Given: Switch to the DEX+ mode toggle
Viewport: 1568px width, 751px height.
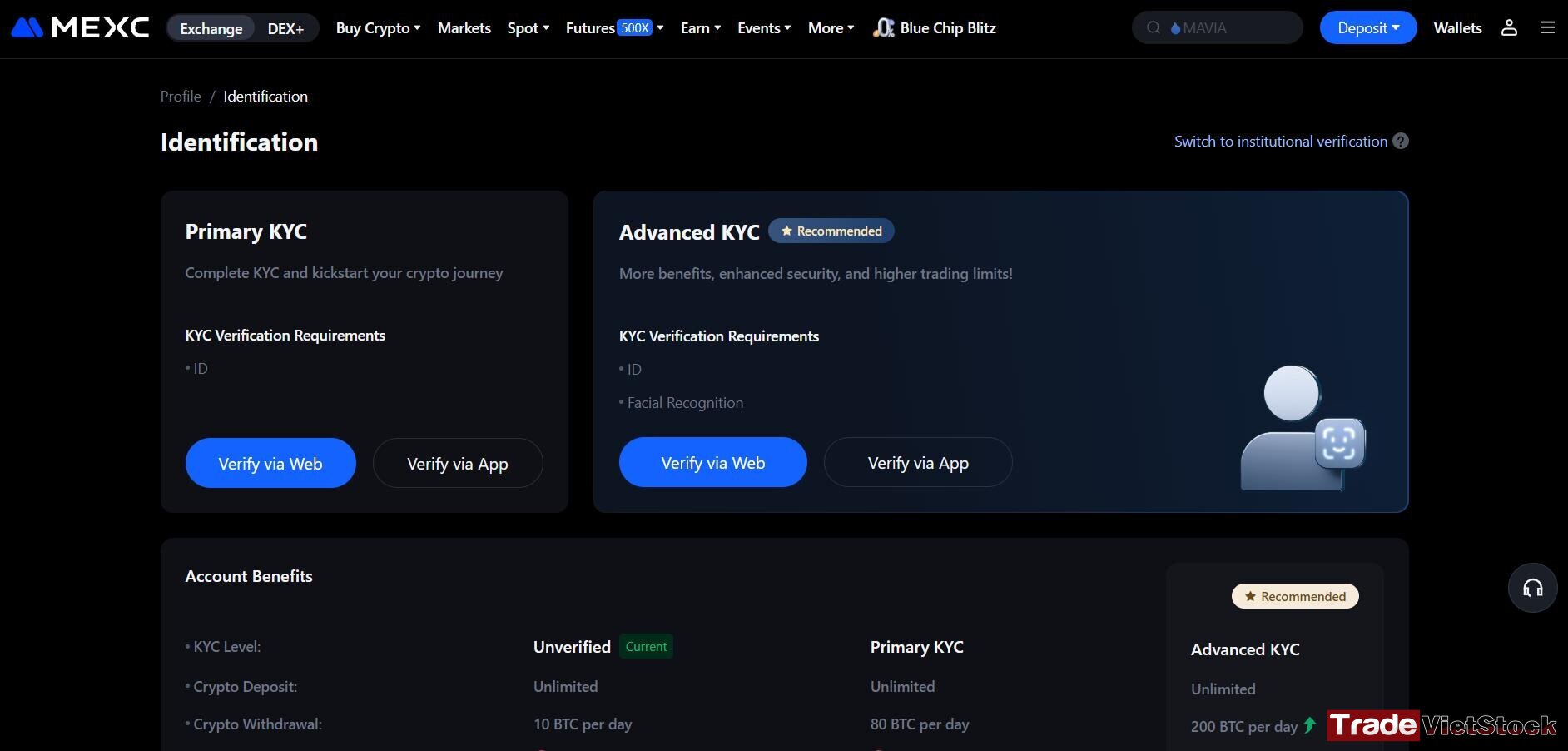Looking at the screenshot, I should tap(285, 28).
